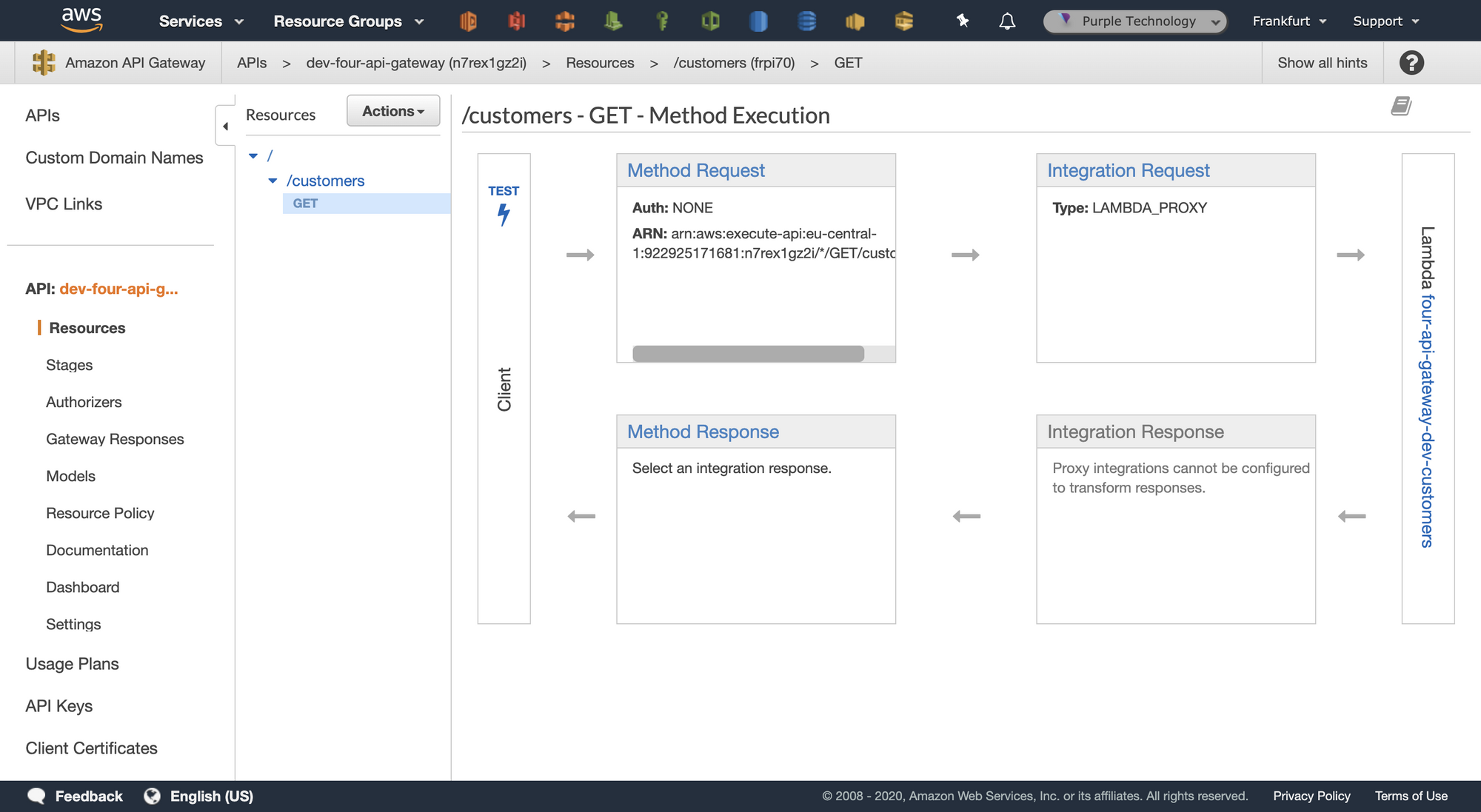Click the pin shortcuts icon
This screenshot has height=812, width=1481.
[x=962, y=21]
